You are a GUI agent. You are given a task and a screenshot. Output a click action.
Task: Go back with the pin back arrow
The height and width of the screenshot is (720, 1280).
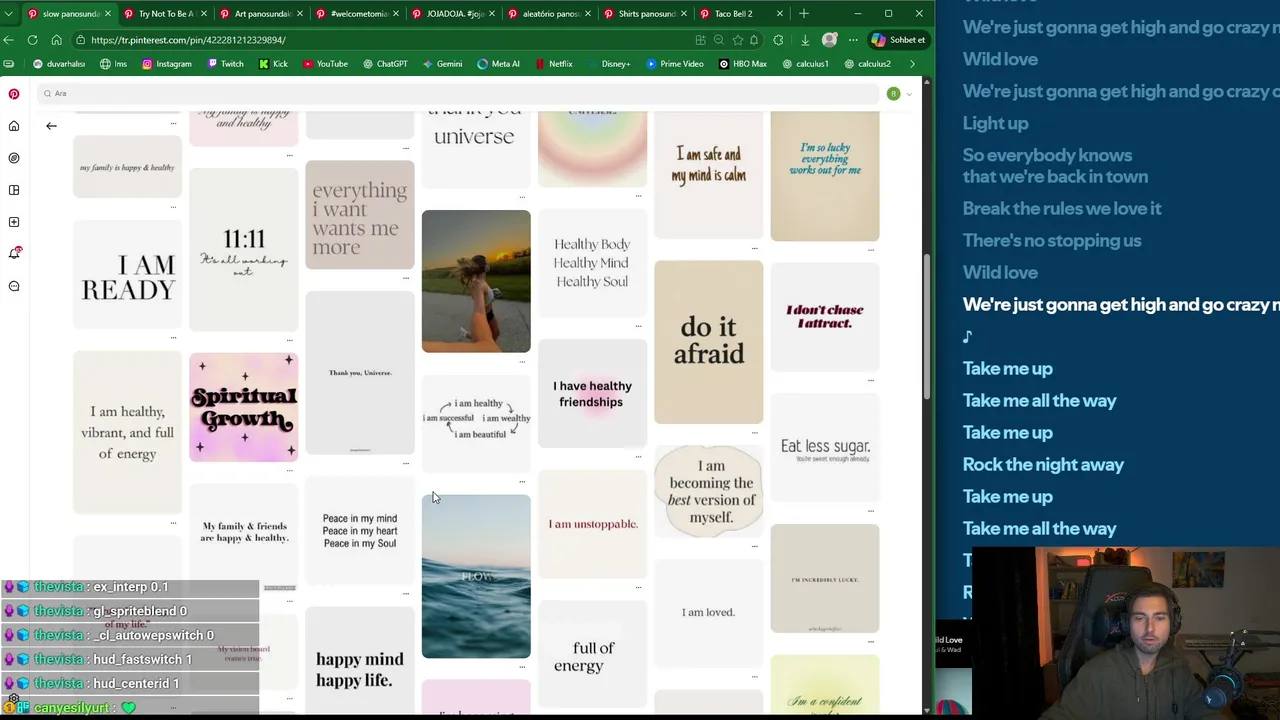(51, 126)
